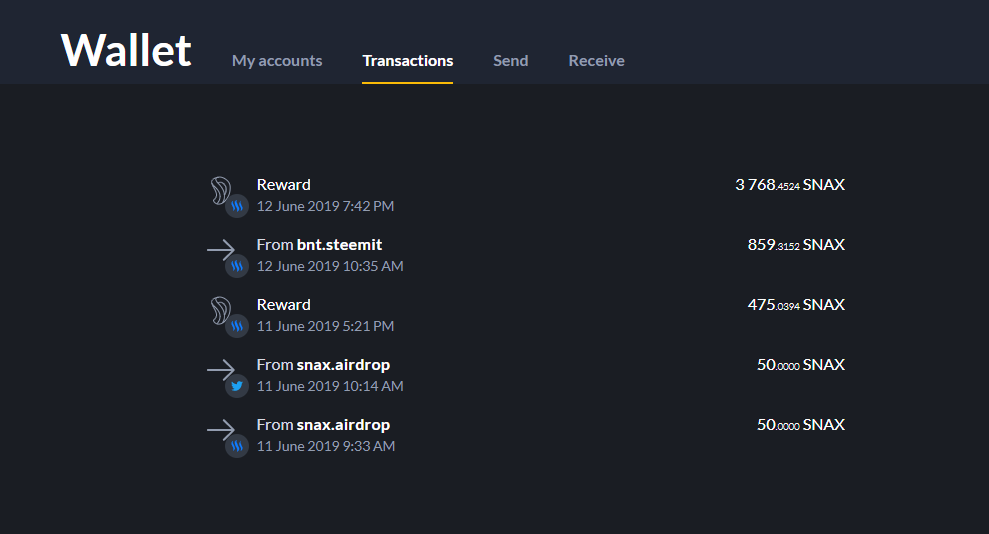Click snax.airdrop sender at 9:33 AM
The image size is (989, 534).
point(343,425)
